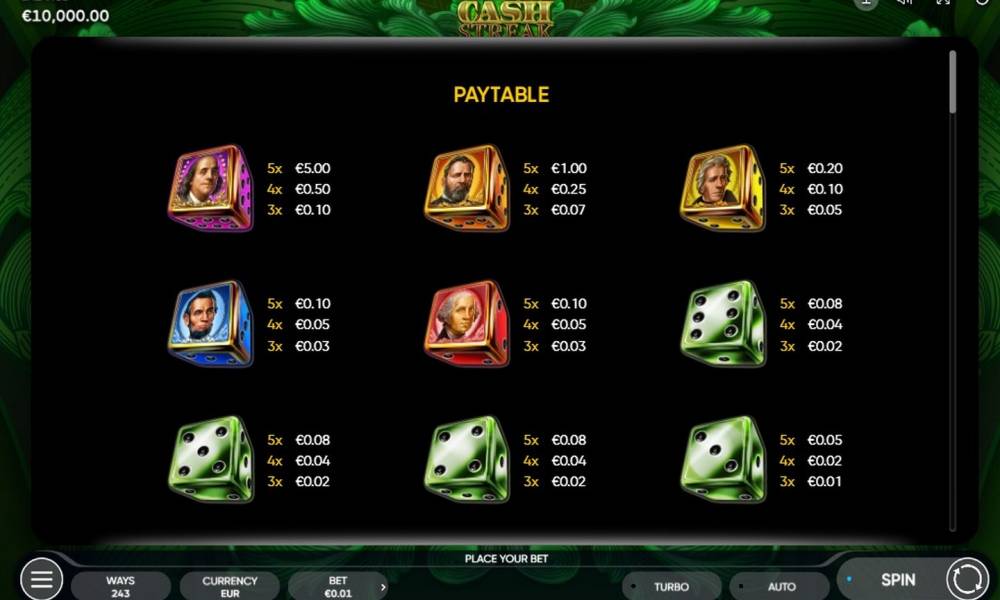
Task: Select the purple Franklin dice symbol
Action: click(211, 188)
